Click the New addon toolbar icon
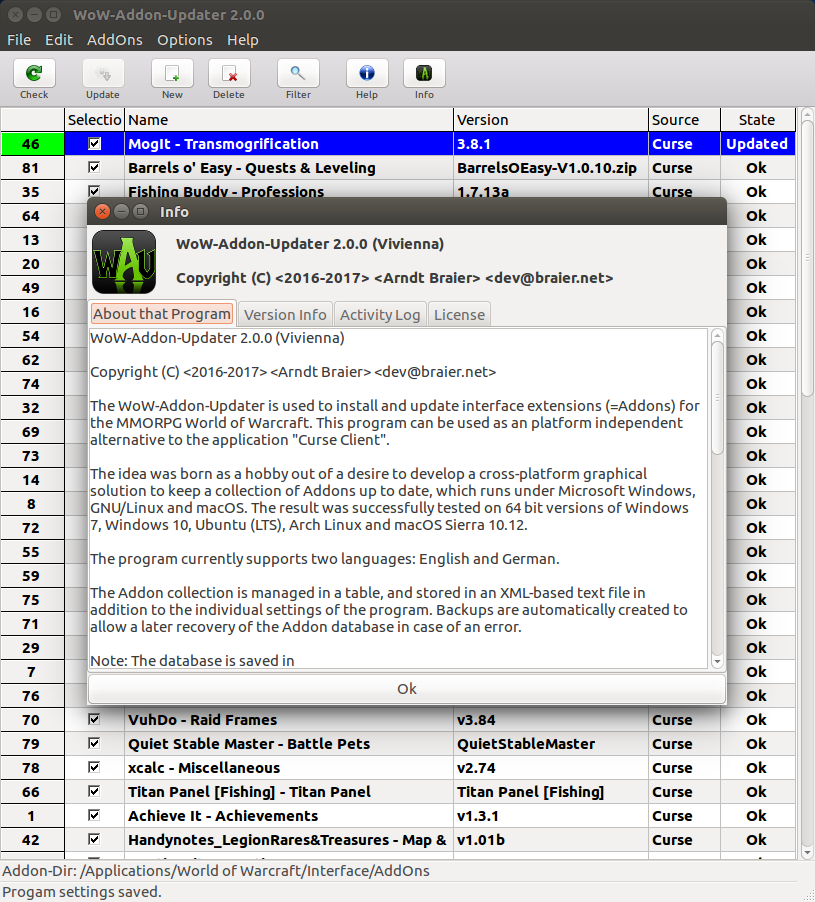 click(172, 74)
